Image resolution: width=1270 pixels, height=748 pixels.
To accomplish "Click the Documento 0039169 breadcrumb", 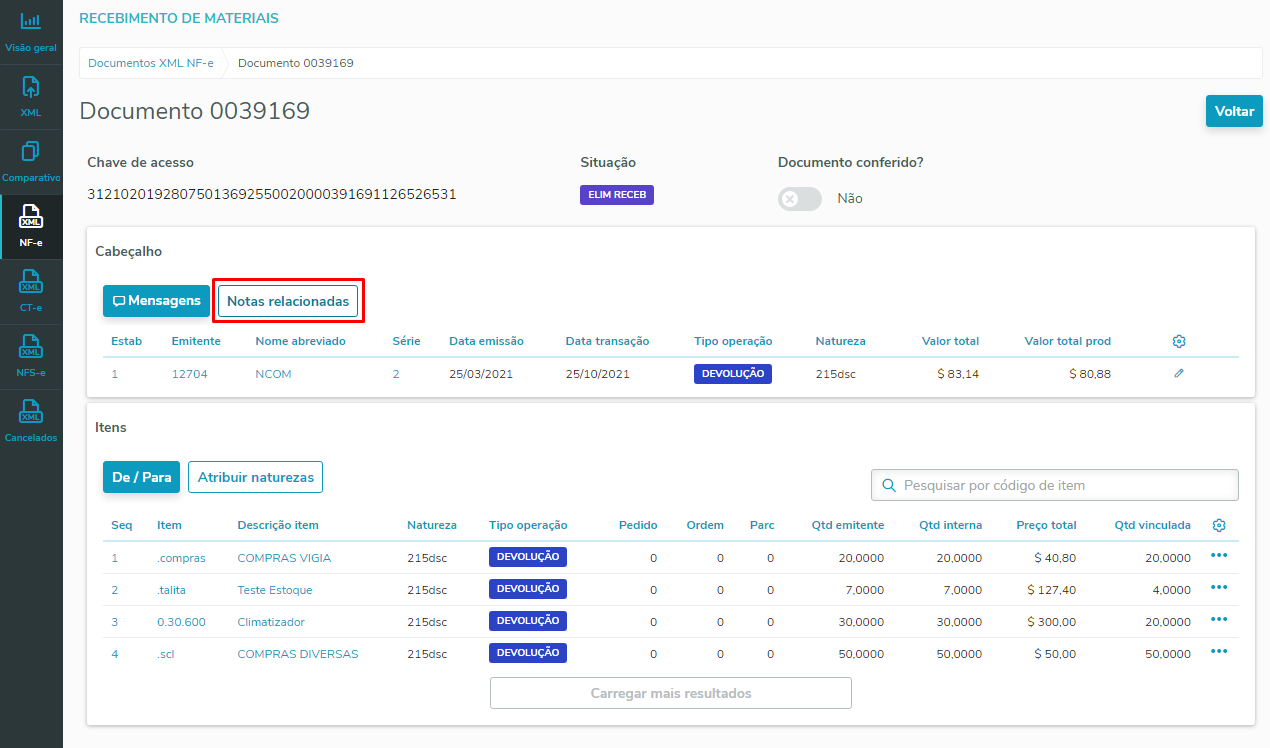I will point(296,63).
